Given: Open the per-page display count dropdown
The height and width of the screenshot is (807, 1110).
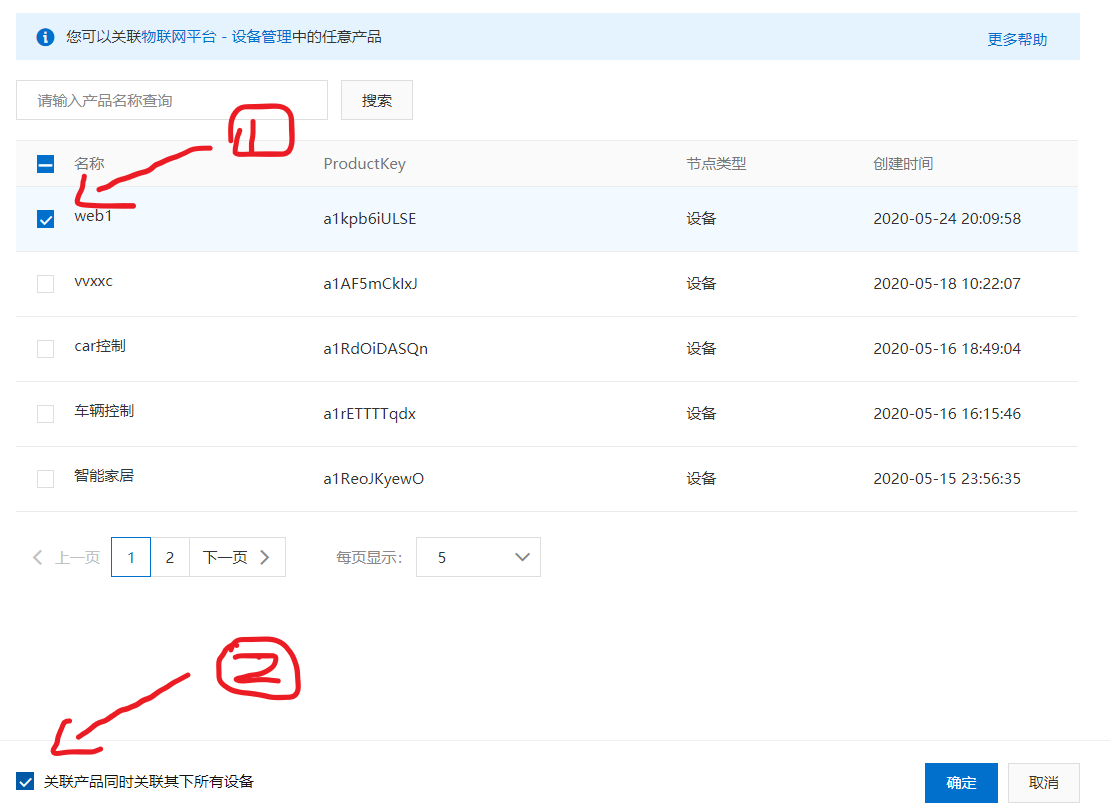Looking at the screenshot, I should point(478,557).
